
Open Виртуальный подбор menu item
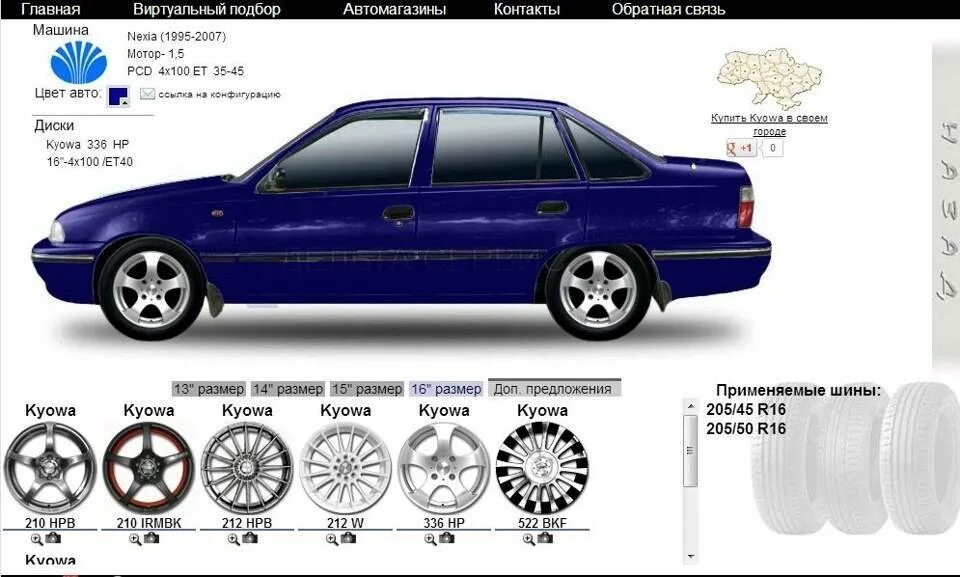[x=207, y=9]
